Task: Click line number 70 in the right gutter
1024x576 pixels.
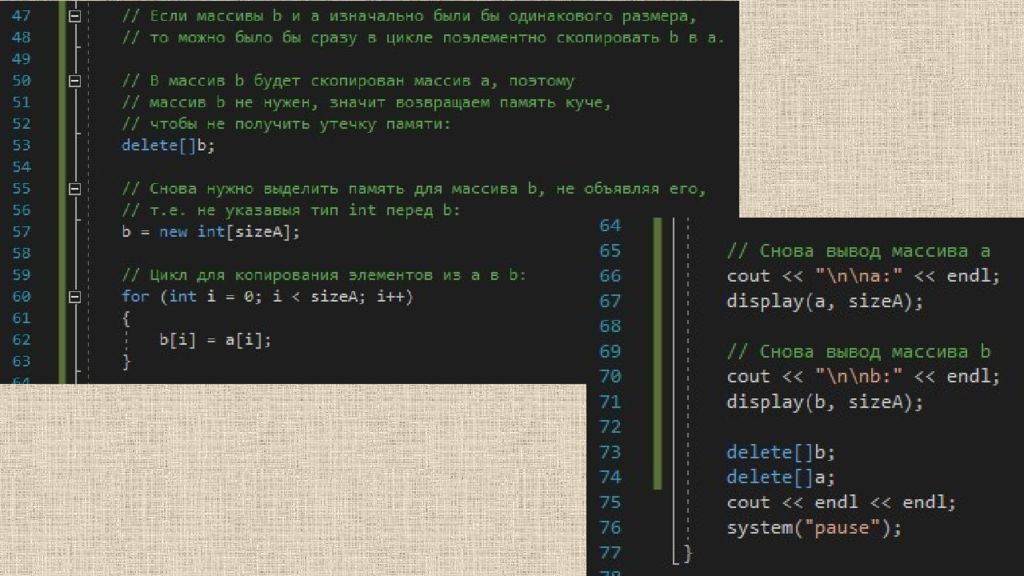Action: tap(610, 377)
